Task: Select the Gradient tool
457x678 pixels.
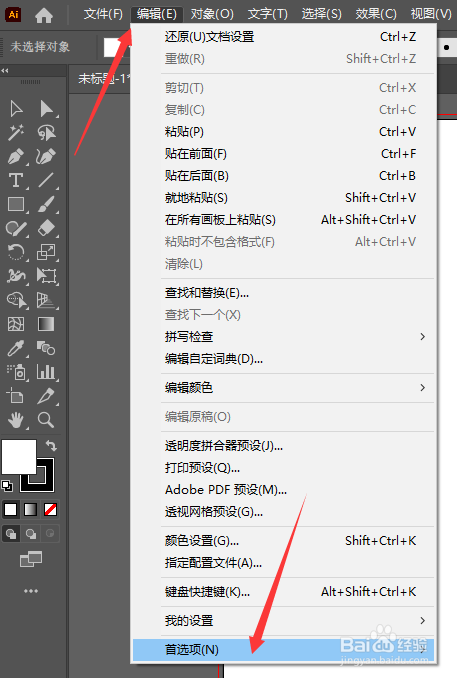Action: 46,324
